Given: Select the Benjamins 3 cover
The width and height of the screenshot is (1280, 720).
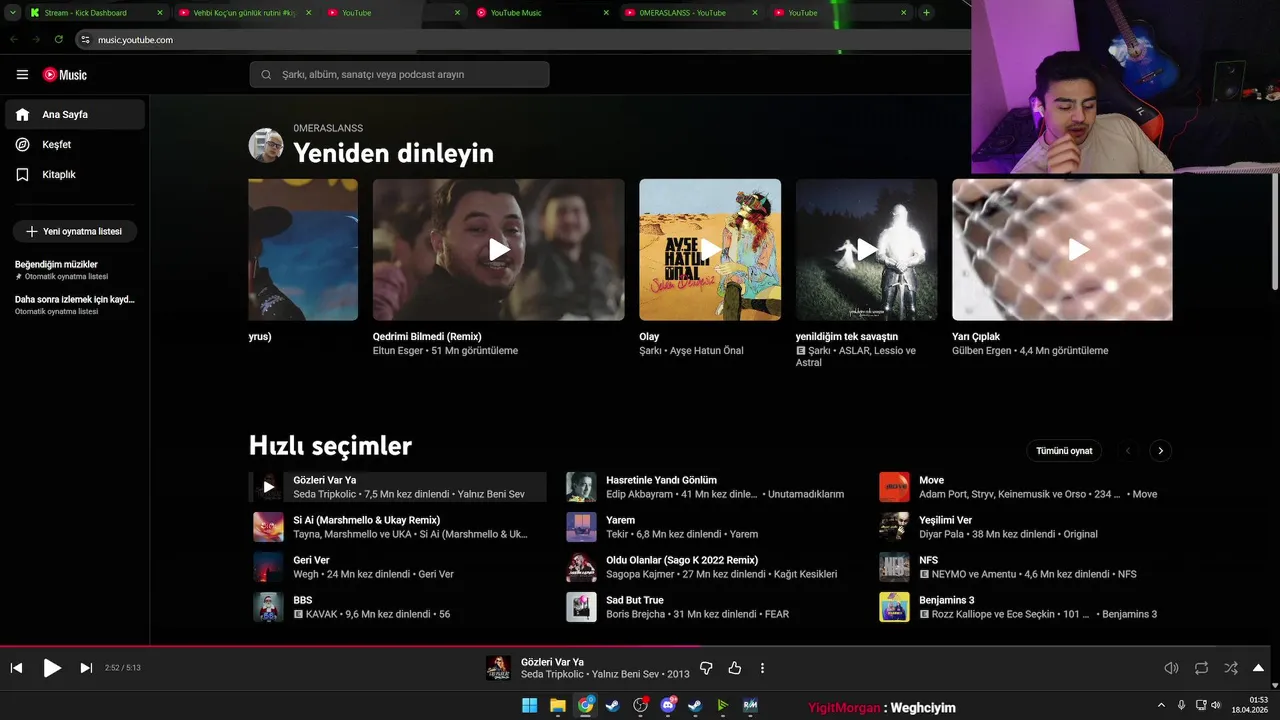Looking at the screenshot, I should tap(894, 607).
